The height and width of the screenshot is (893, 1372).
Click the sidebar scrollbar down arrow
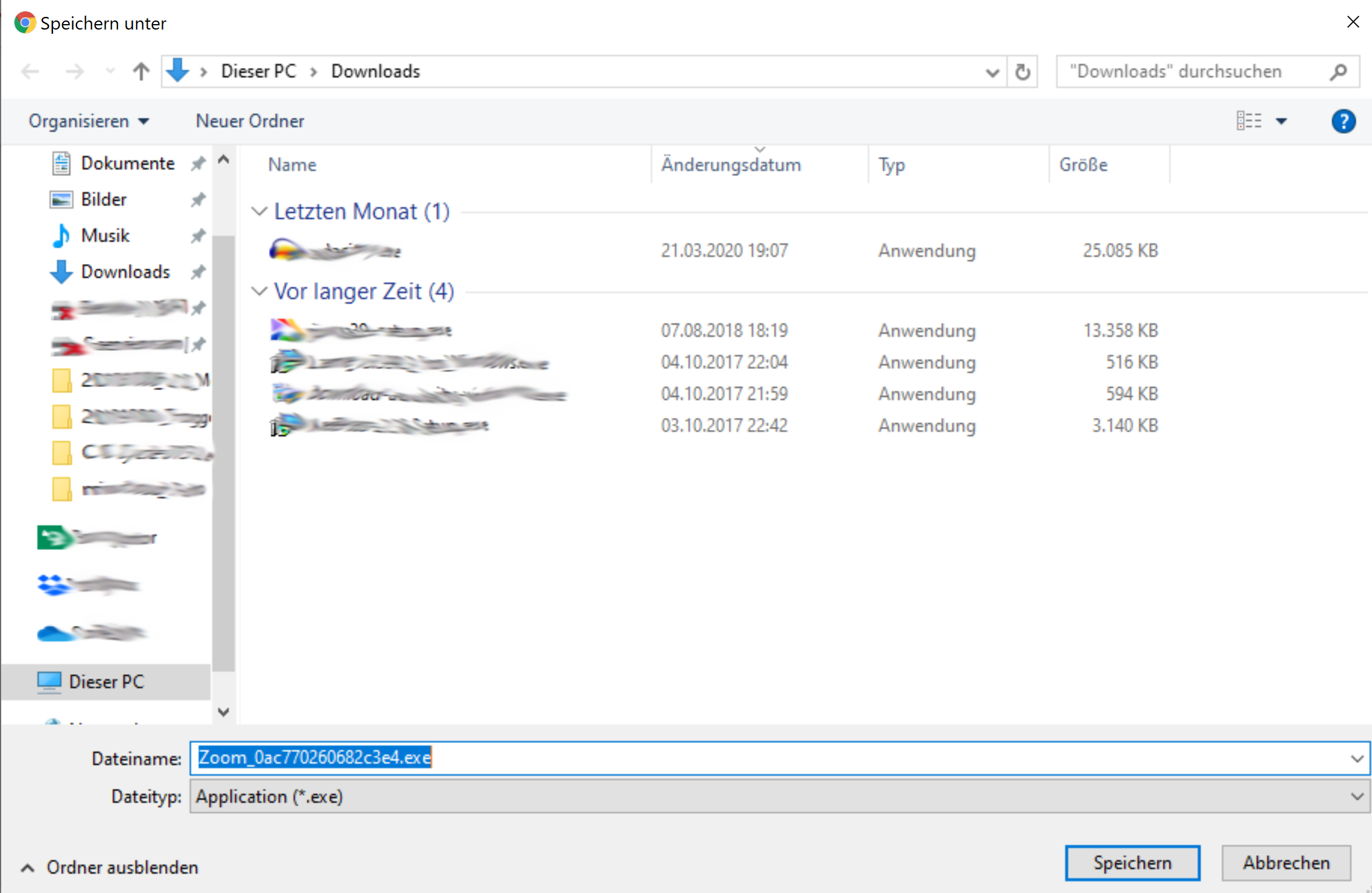tap(224, 712)
